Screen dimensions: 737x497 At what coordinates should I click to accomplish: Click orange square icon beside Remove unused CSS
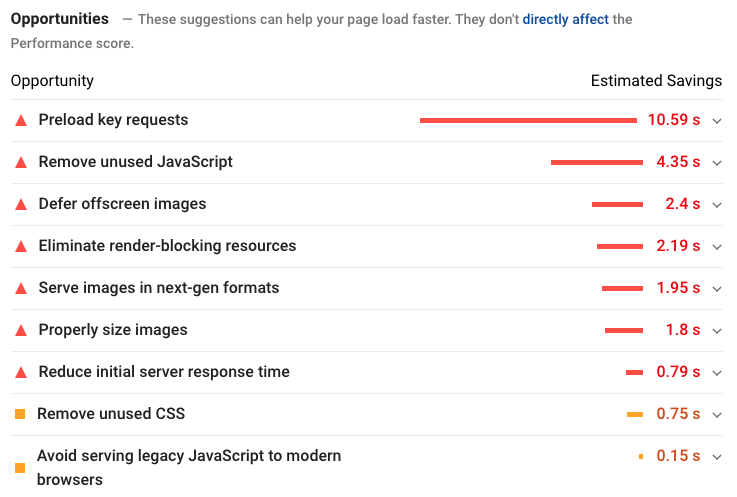pos(20,414)
